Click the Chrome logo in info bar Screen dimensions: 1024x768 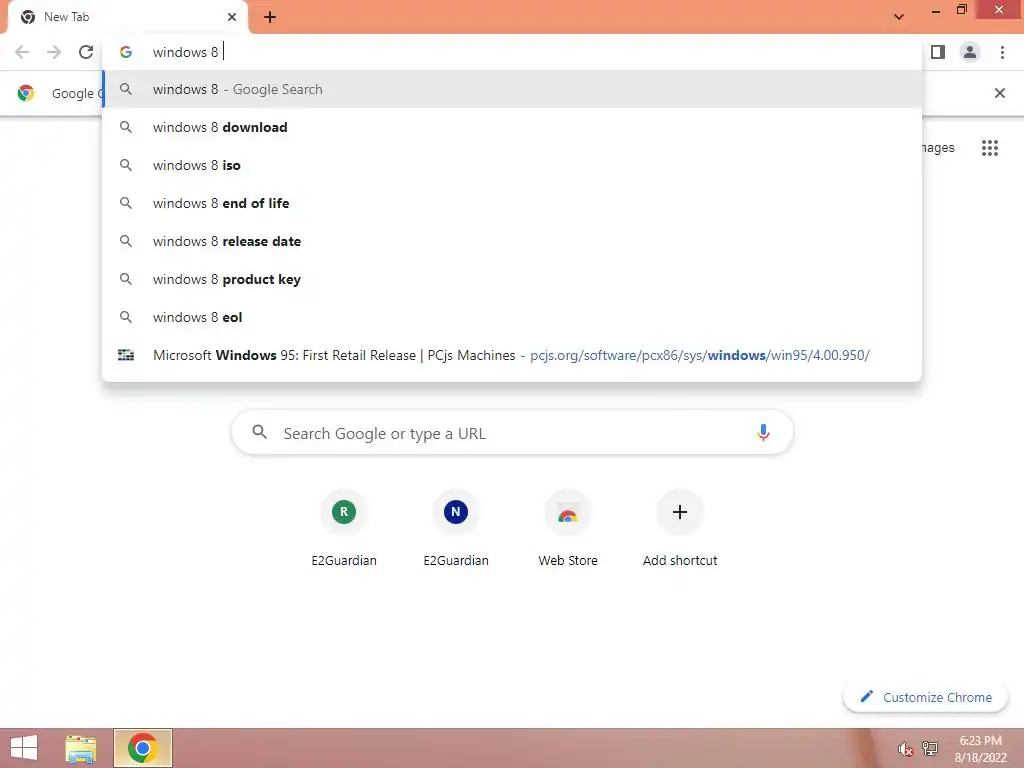(x=26, y=93)
